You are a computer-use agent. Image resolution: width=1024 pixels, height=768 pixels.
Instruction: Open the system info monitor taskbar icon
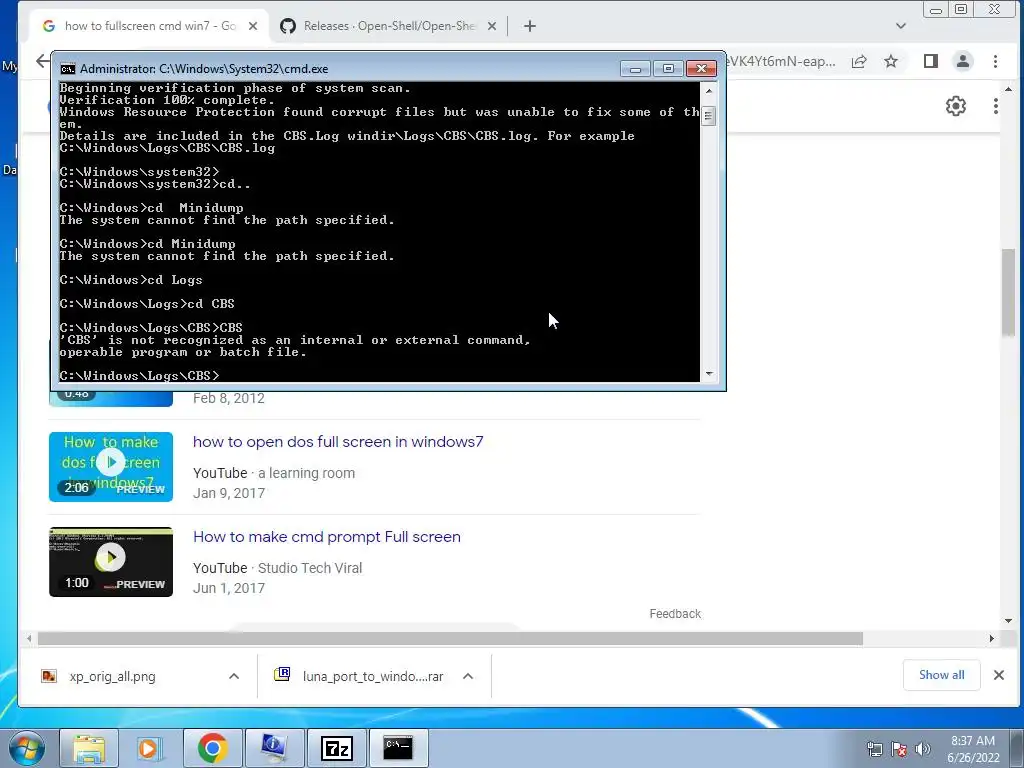click(274, 748)
